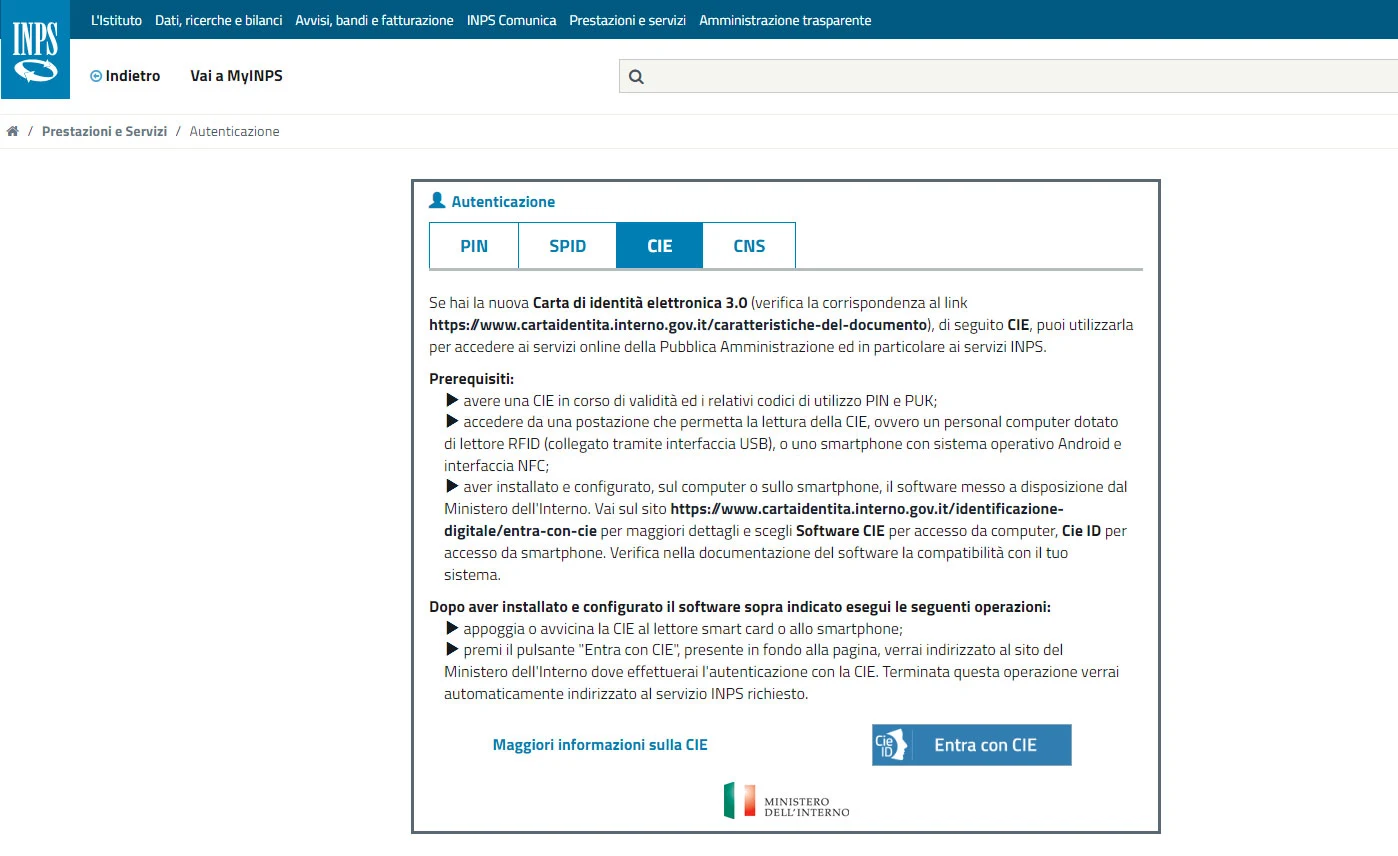Click the Entra con CIE button
Screen dimensions: 1398x856
971,745
